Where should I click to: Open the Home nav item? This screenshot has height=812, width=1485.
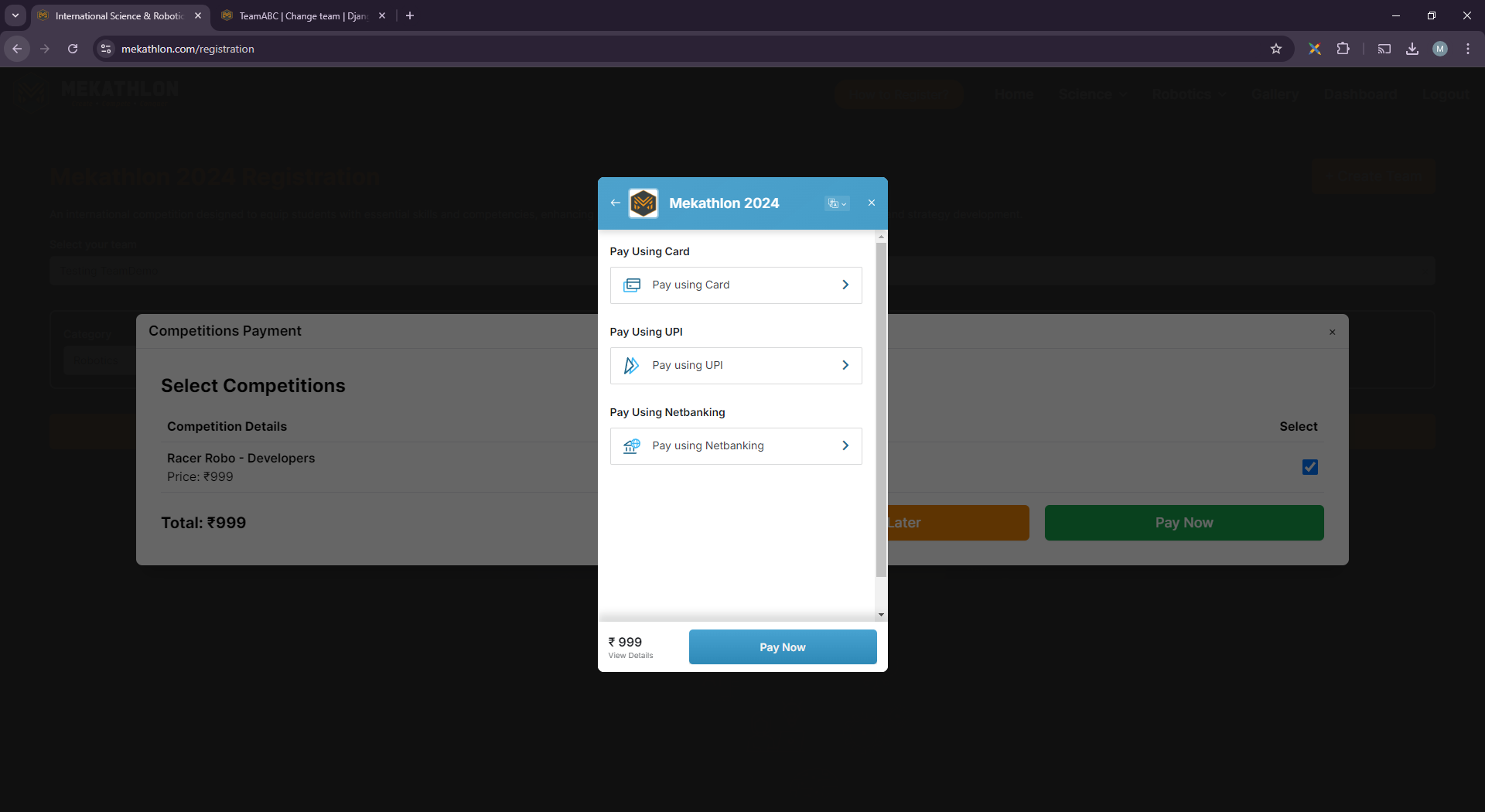pos(1014,94)
